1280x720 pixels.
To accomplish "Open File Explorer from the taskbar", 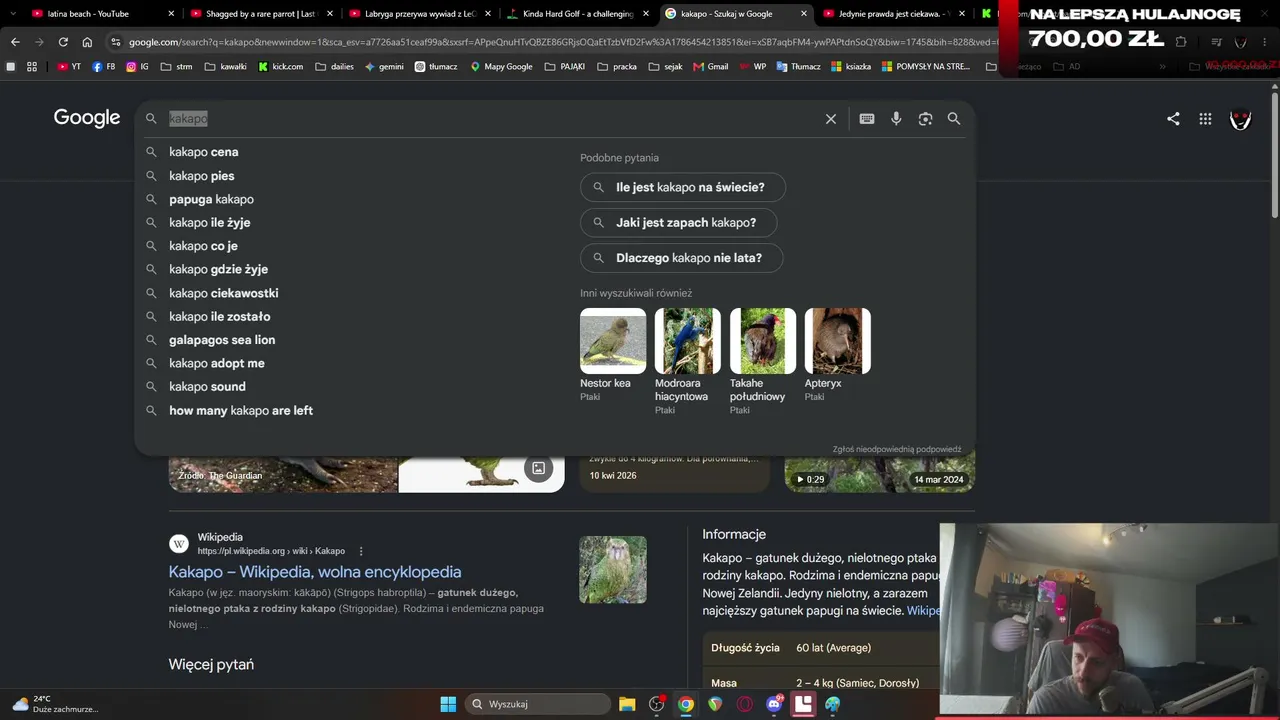I will coord(627,704).
